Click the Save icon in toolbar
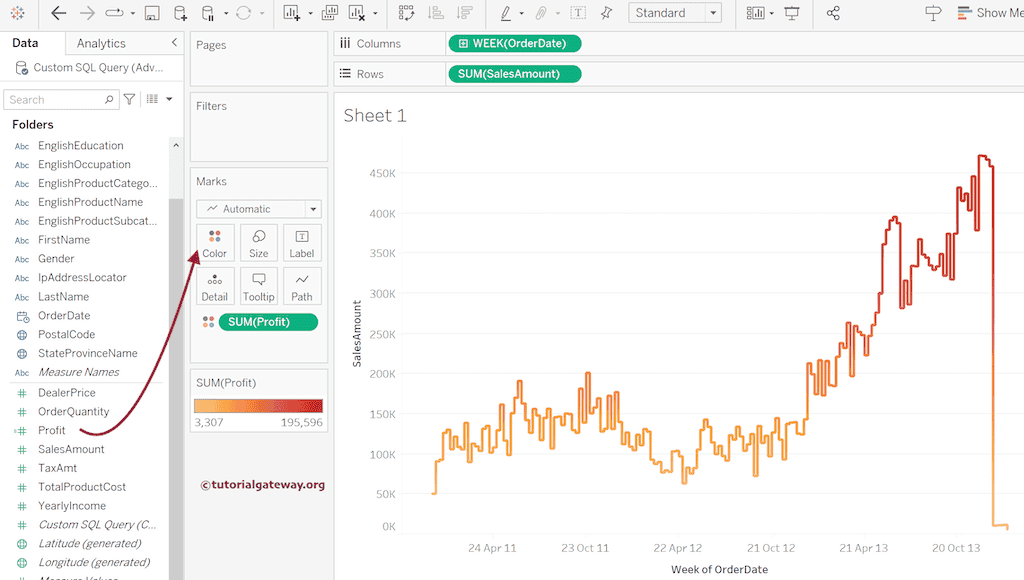1024x580 pixels. coord(152,13)
